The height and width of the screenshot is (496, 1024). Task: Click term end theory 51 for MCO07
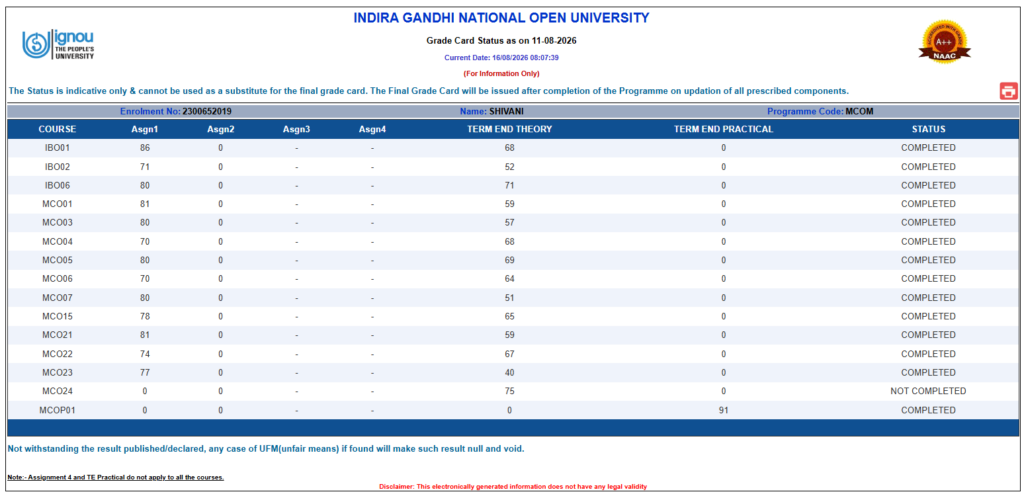pyautogui.click(x=509, y=298)
